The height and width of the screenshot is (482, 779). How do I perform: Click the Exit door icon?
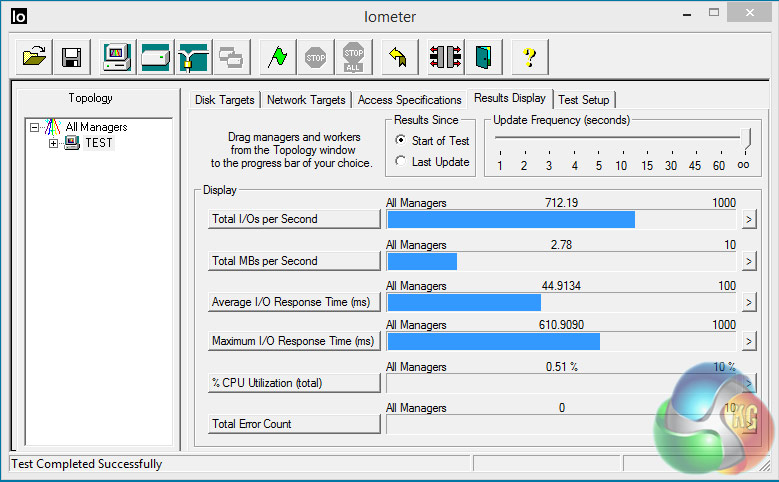coord(482,57)
